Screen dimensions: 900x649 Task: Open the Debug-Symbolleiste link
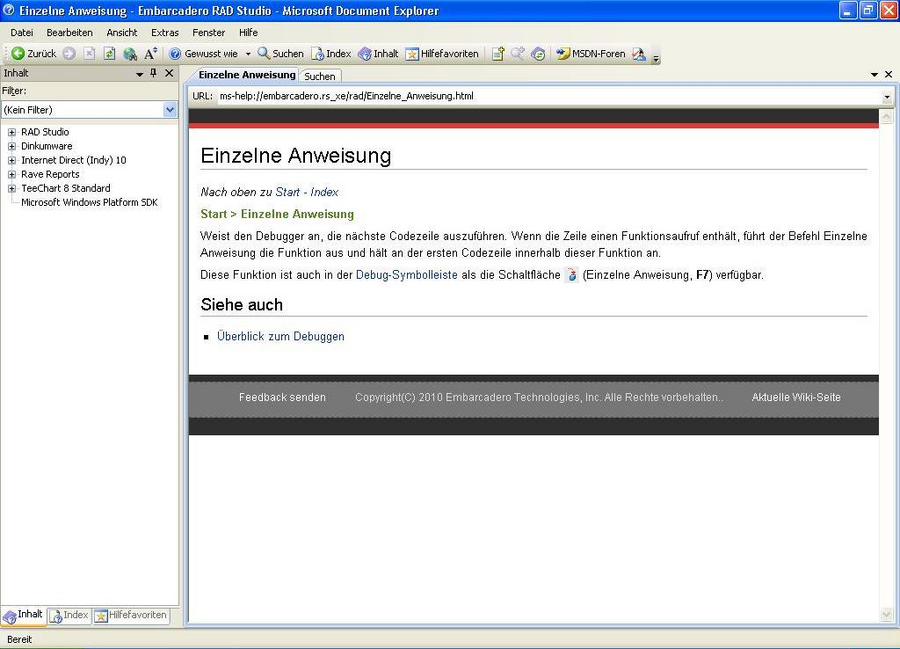tap(406, 275)
